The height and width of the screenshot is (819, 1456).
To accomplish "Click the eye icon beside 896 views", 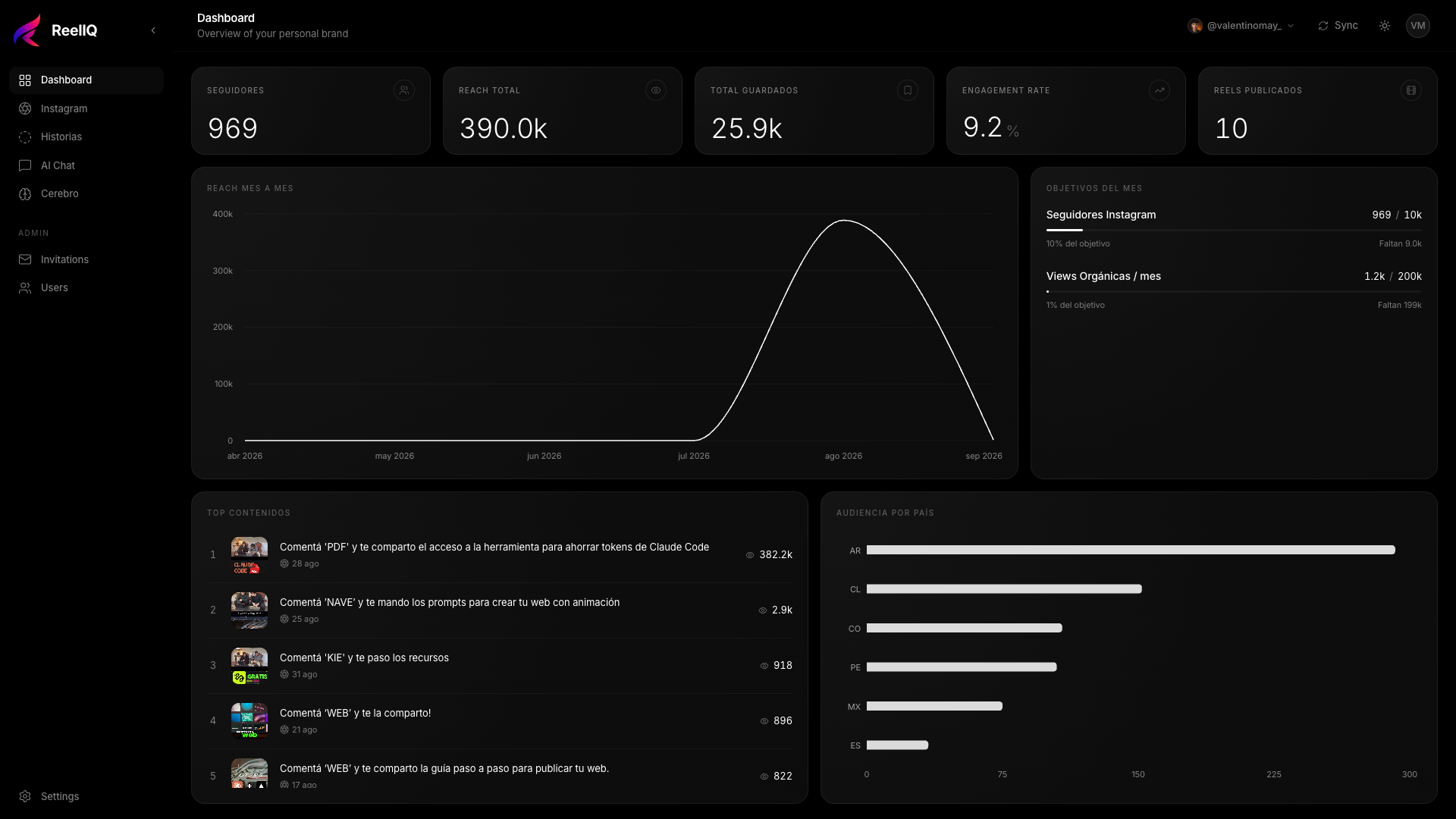I will (x=764, y=721).
